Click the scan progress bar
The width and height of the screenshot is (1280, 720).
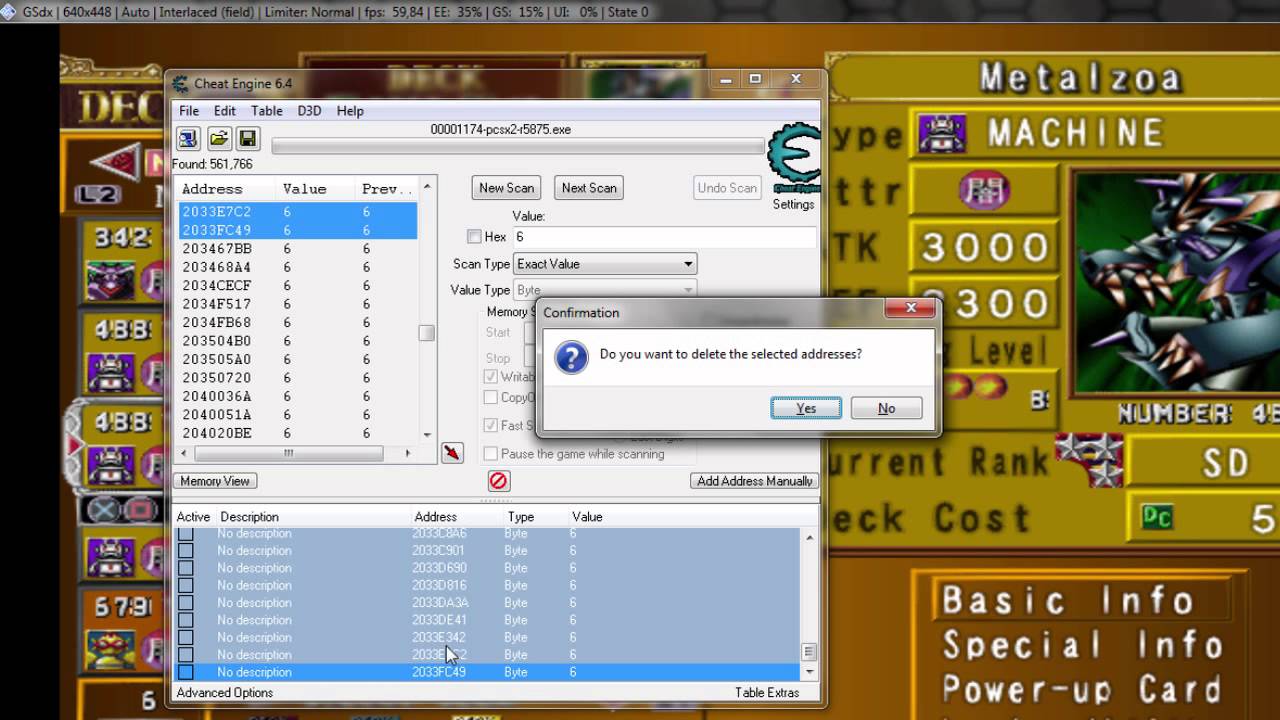click(x=517, y=147)
